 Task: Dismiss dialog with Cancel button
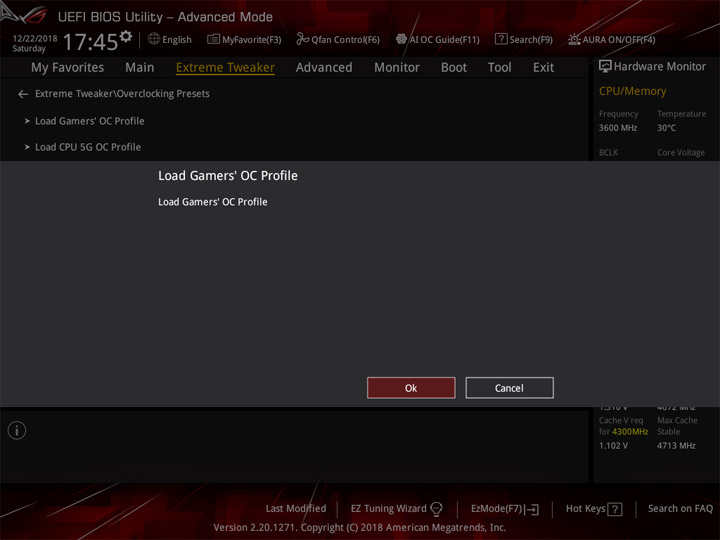[509, 388]
